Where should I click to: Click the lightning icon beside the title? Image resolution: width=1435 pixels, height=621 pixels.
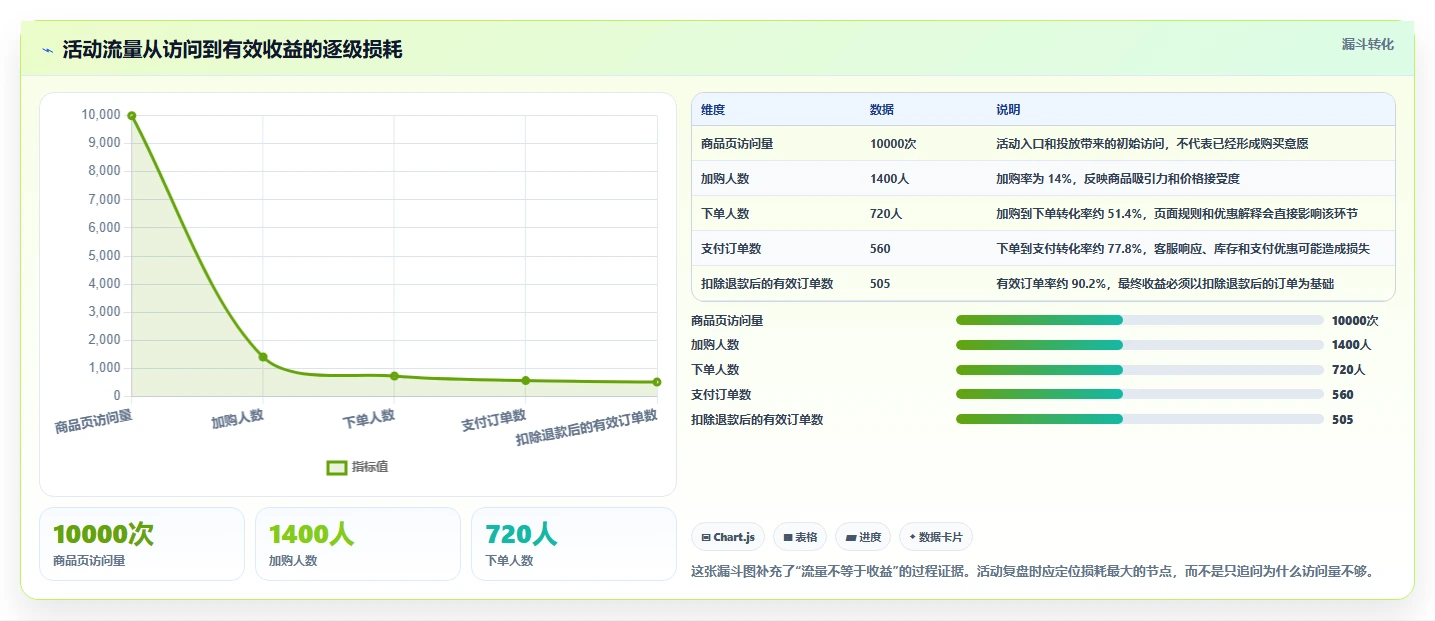coord(48,50)
